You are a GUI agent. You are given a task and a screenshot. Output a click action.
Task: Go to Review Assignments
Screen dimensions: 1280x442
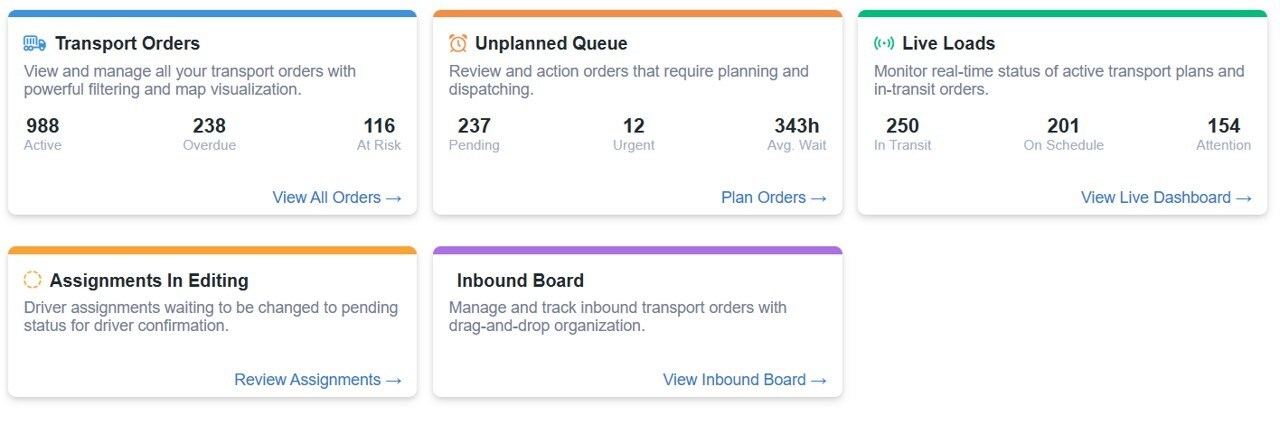coord(318,379)
